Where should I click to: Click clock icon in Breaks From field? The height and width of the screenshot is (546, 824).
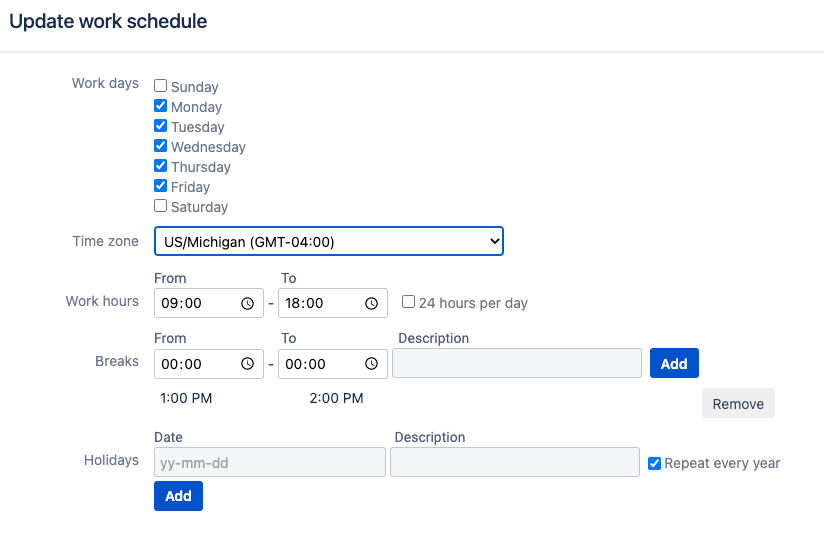pos(247,364)
